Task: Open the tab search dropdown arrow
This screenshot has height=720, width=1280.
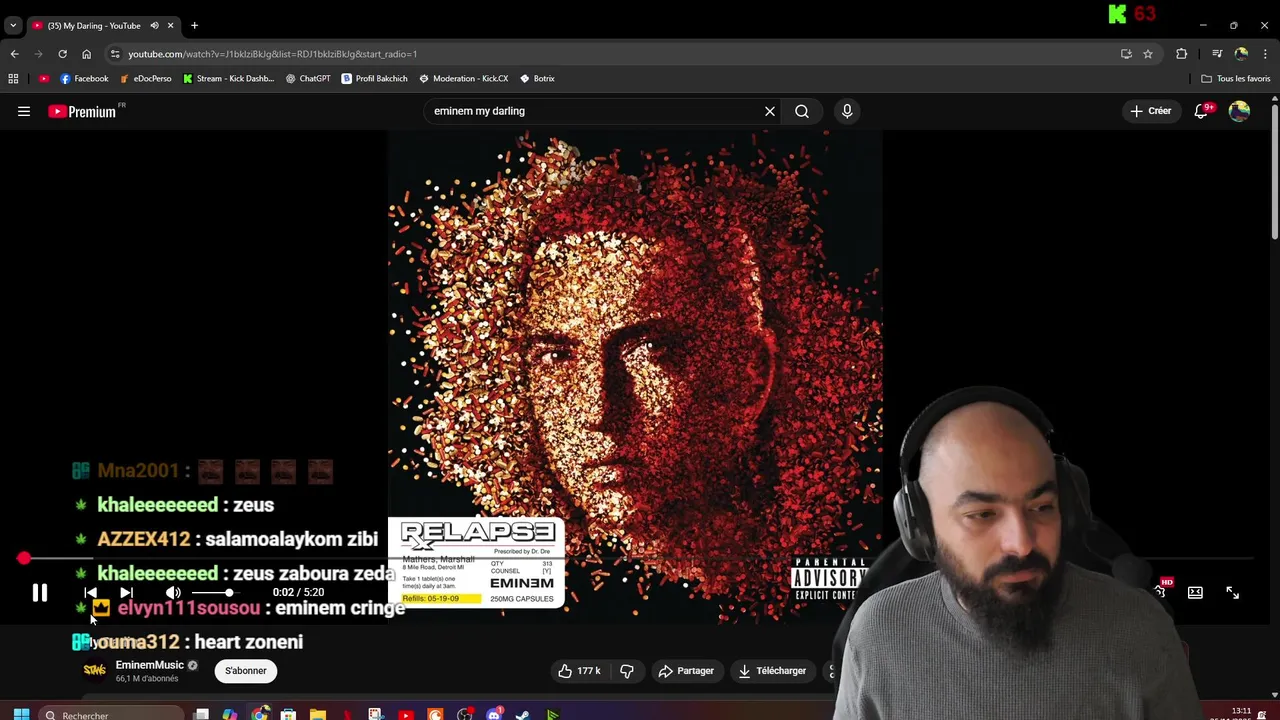Action: [x=13, y=25]
